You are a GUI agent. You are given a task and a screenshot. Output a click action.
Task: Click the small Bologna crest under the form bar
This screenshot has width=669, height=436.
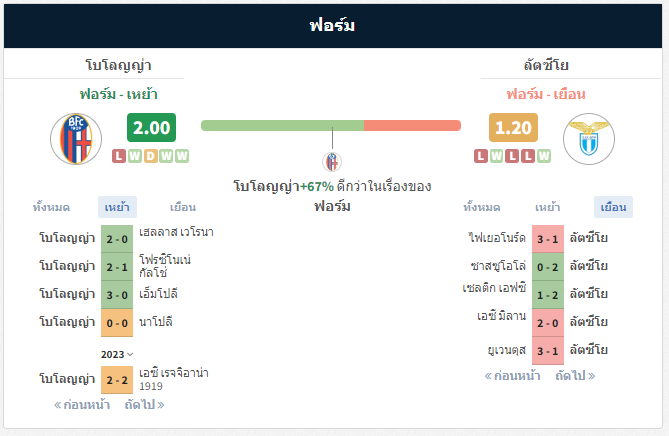pyautogui.click(x=332, y=162)
